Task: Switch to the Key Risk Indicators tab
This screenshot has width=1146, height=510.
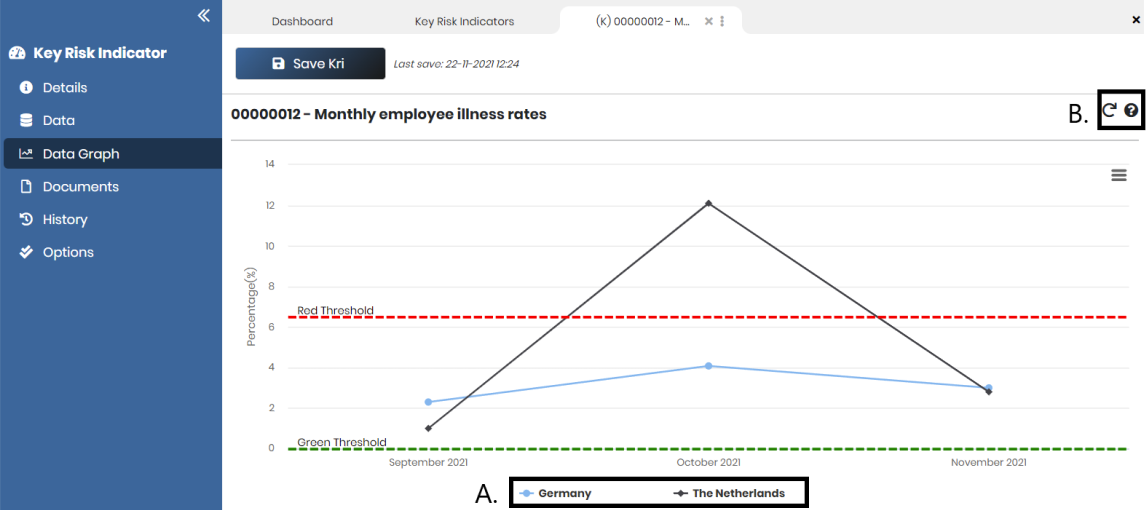Action: [464, 21]
